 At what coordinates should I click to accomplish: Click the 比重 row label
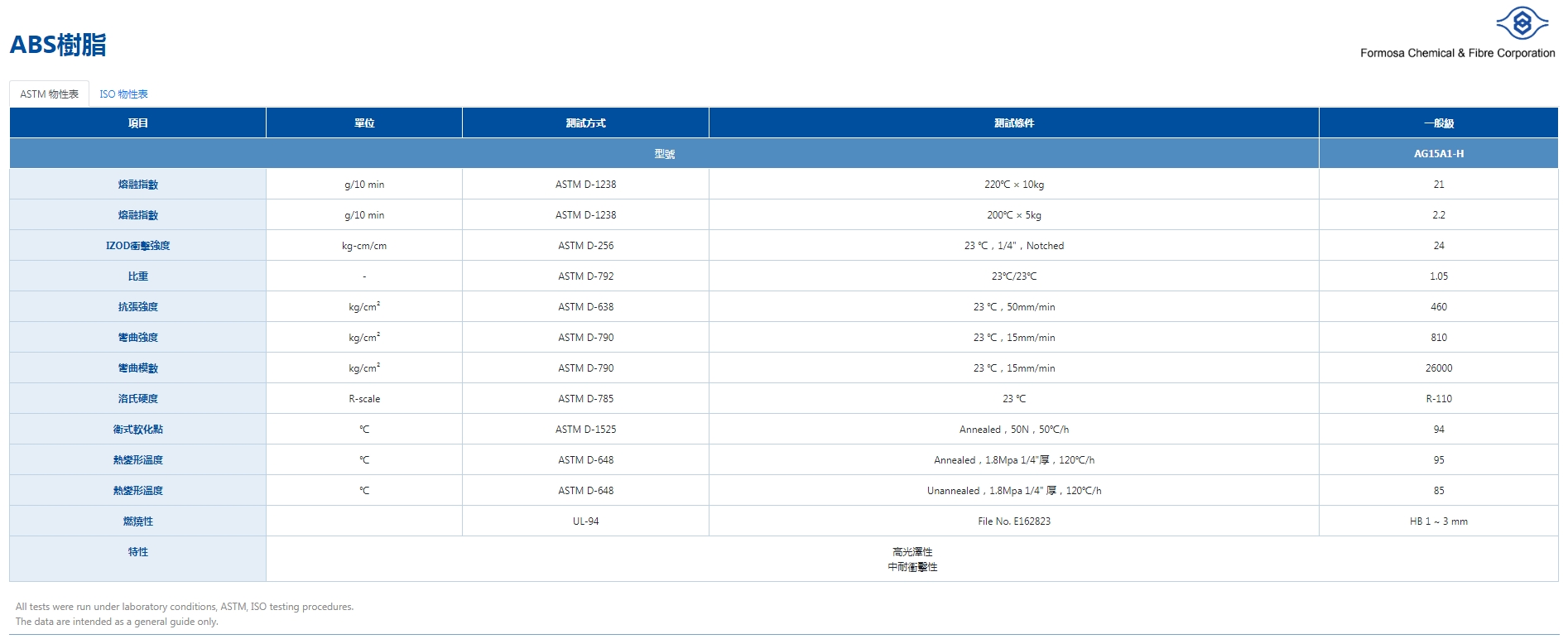138,276
